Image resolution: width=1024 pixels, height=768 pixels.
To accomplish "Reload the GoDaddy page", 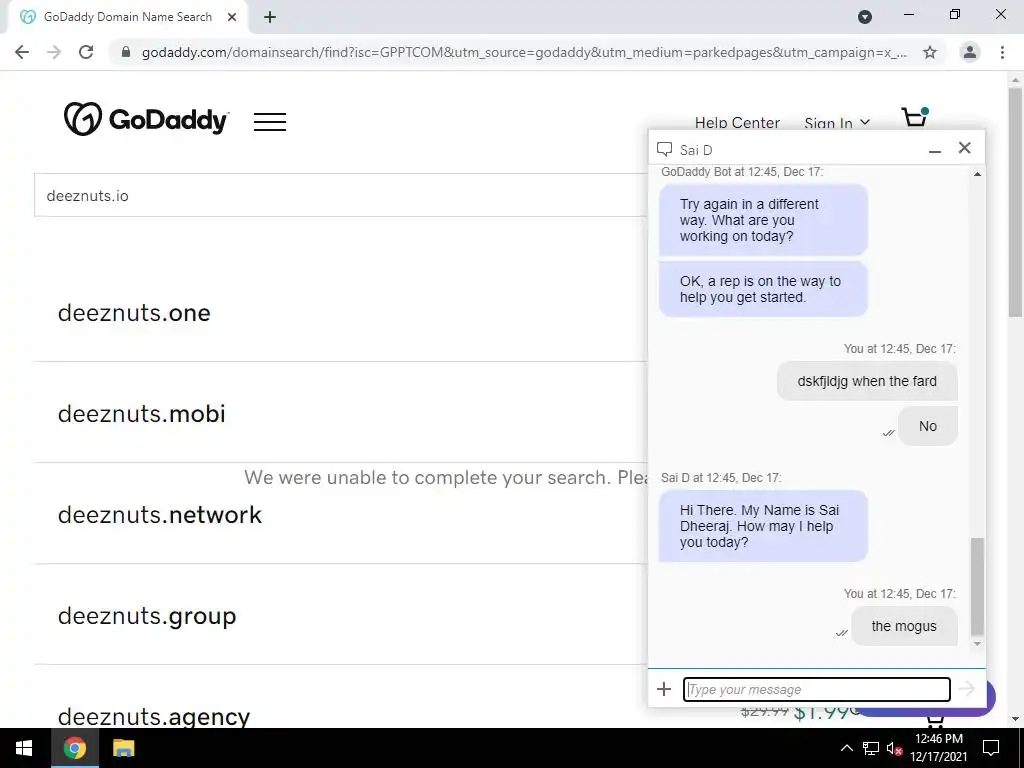I will point(86,52).
